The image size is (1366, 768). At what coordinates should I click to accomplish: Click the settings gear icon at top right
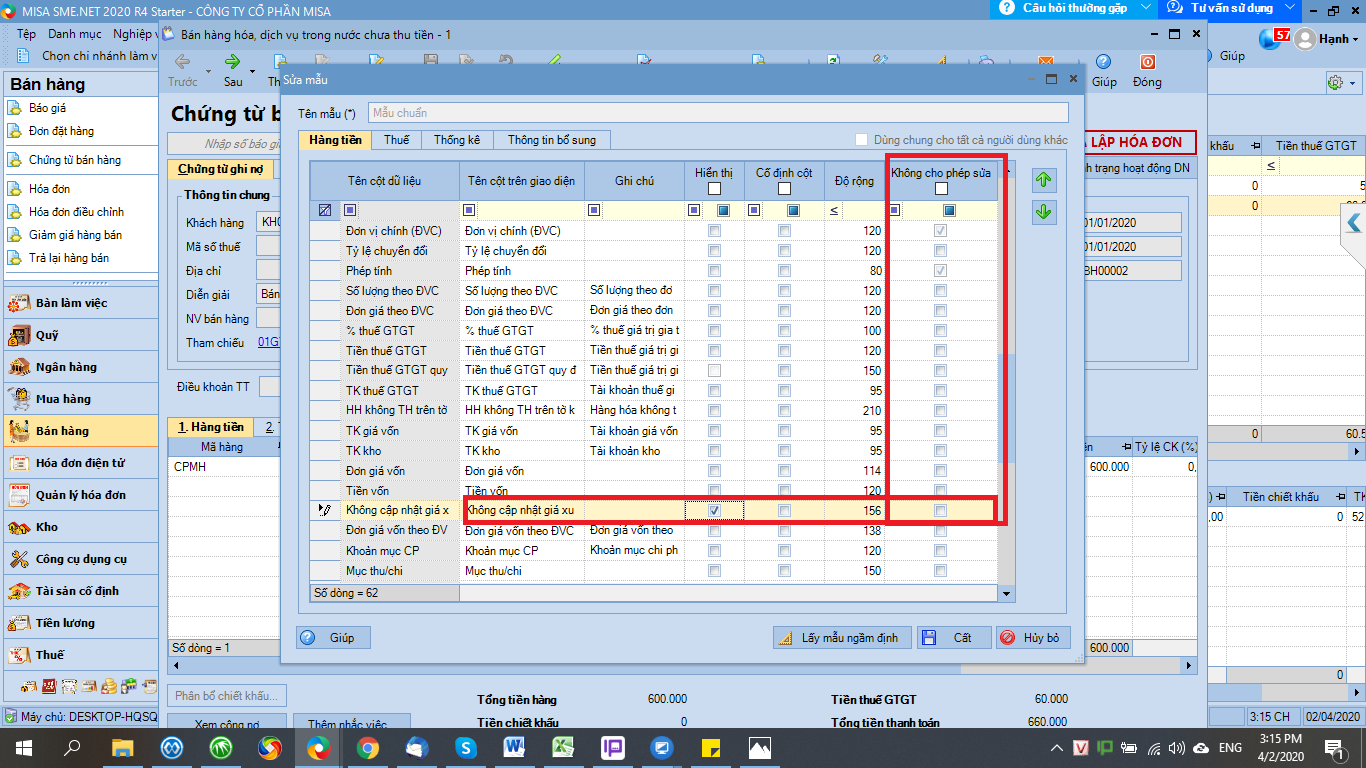coord(1334,82)
